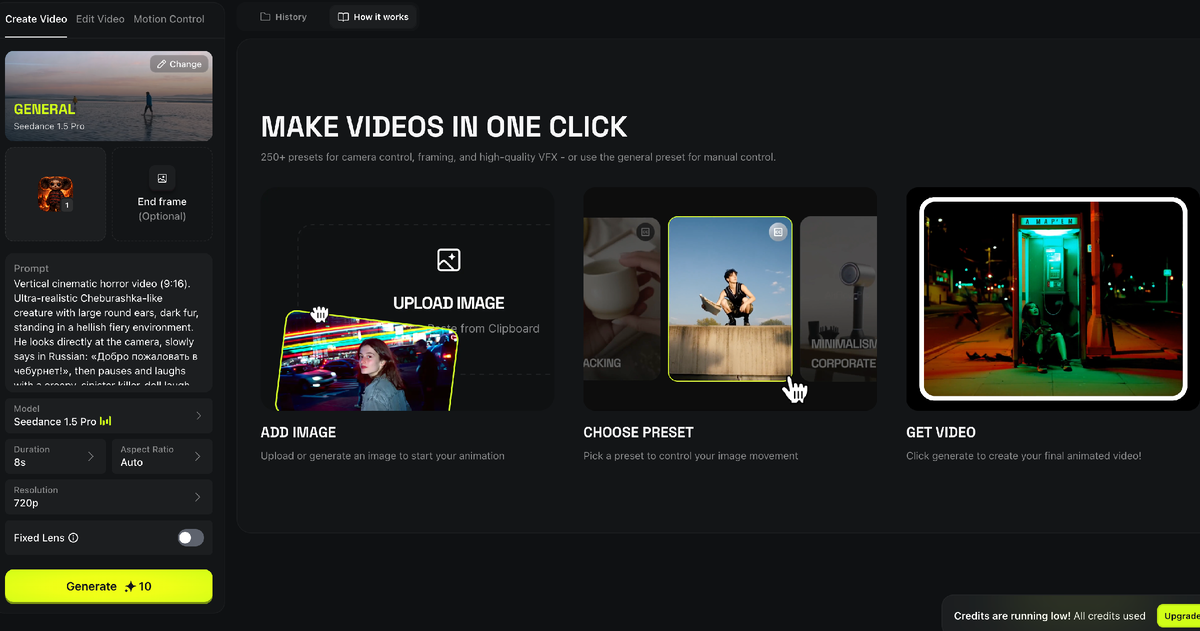Click the icon atop the skater preset
This screenshot has height=631, width=1200.
click(x=777, y=231)
